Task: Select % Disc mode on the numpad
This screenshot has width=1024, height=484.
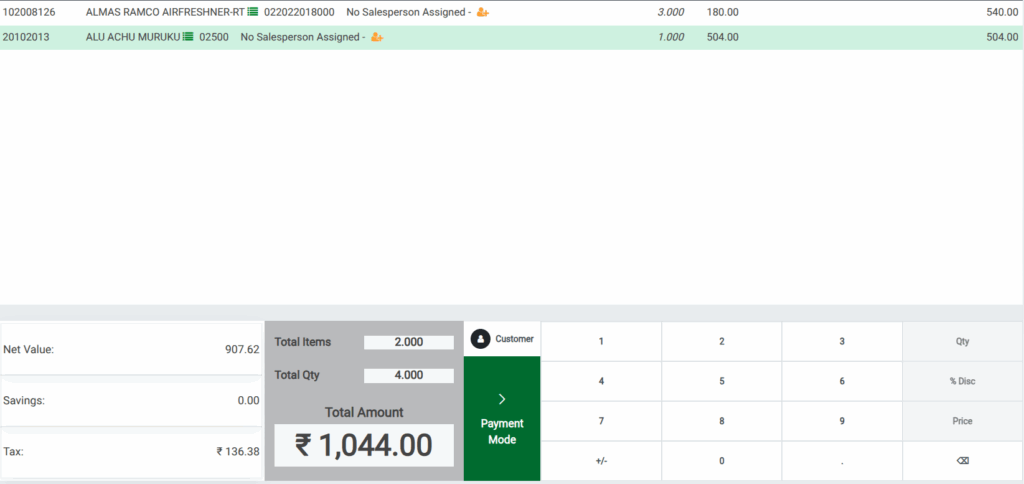Action: point(963,381)
